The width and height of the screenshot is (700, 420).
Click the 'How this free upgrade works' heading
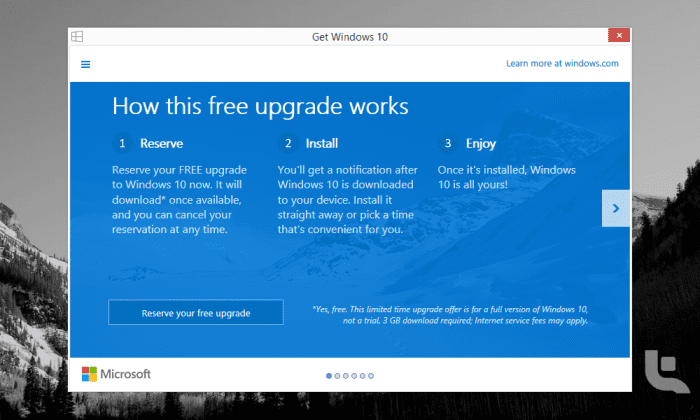tap(260, 106)
